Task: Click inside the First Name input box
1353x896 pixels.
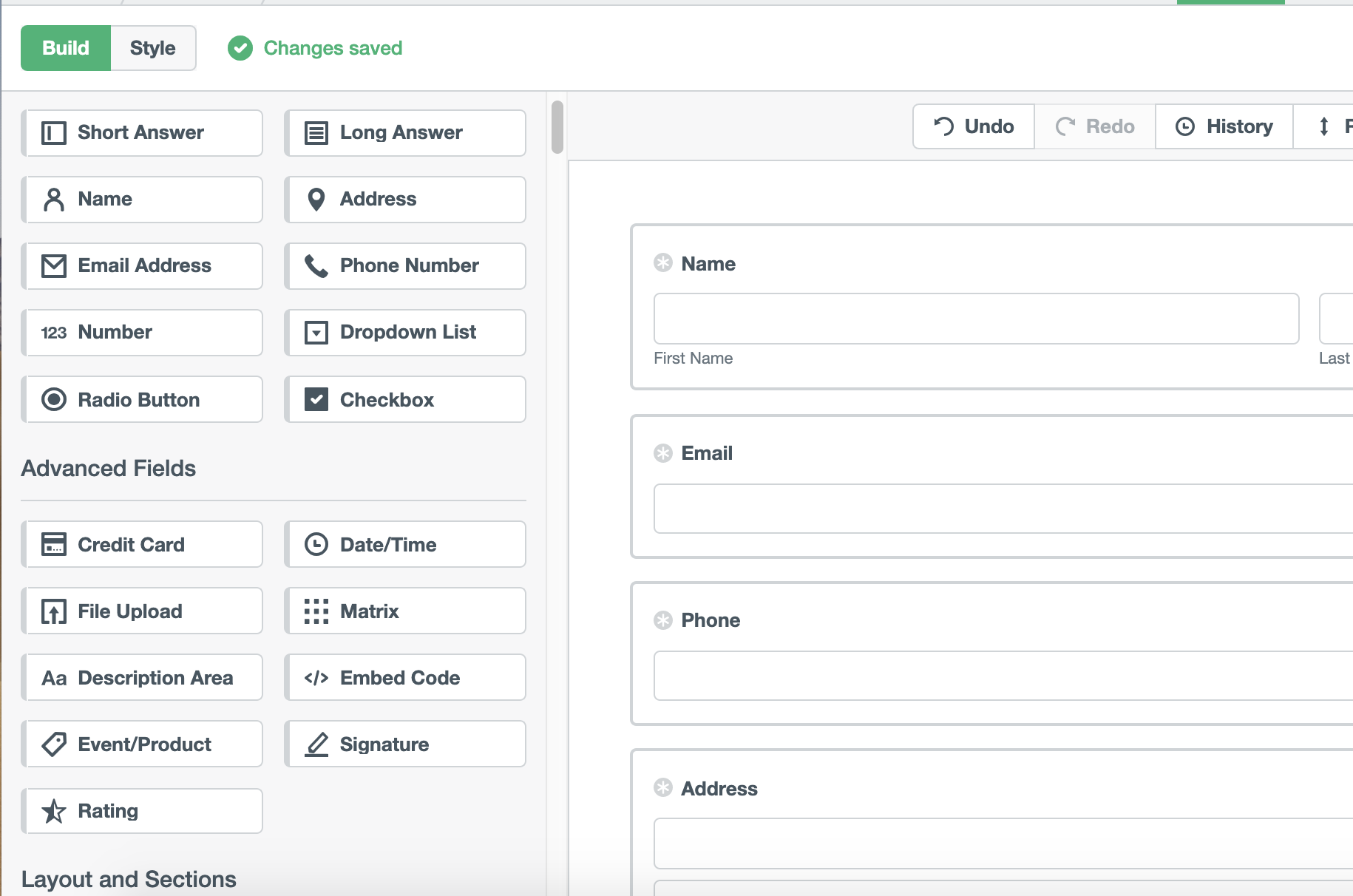Action: (976, 319)
